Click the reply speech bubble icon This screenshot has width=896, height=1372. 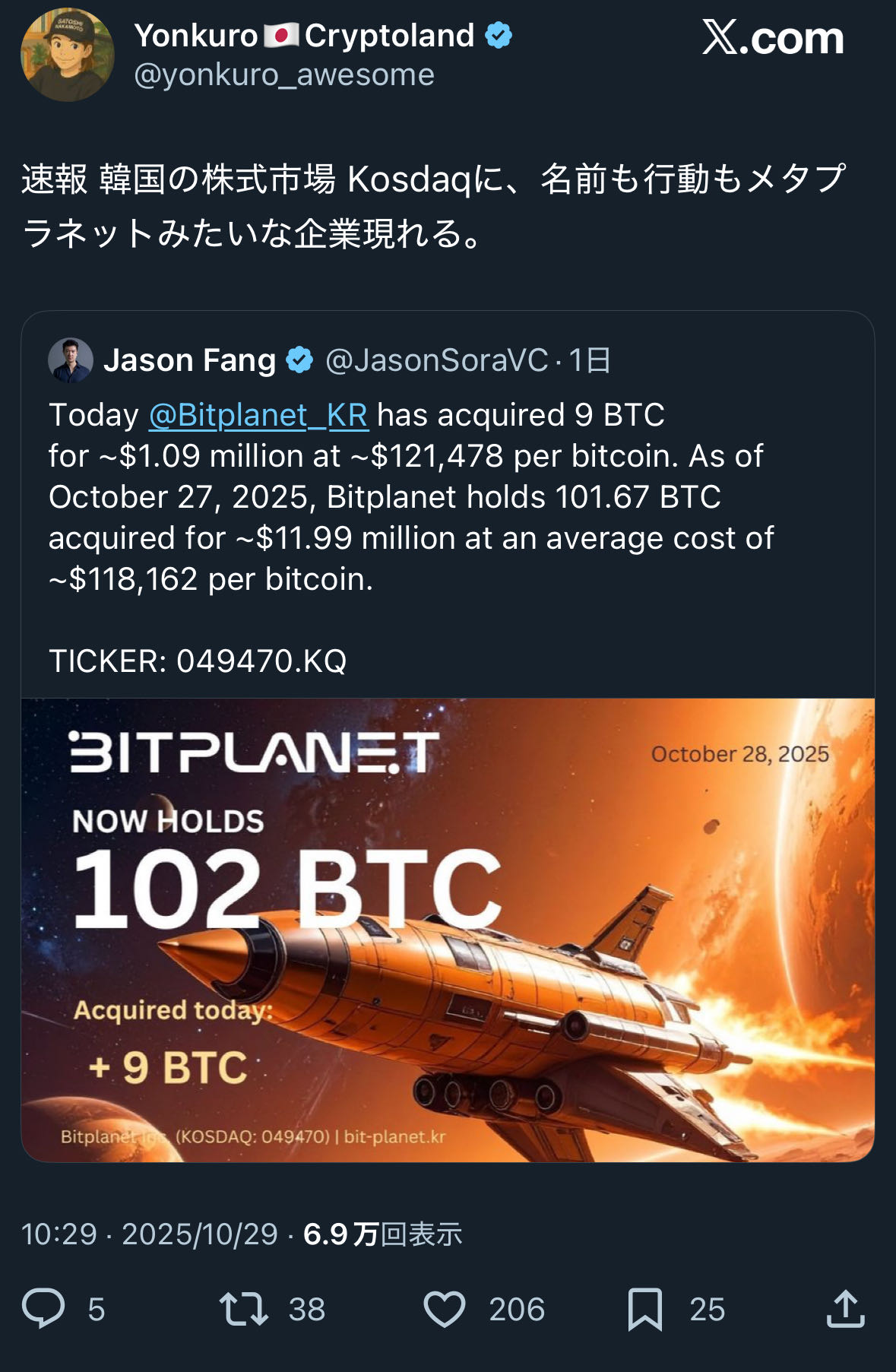pos(43,1308)
